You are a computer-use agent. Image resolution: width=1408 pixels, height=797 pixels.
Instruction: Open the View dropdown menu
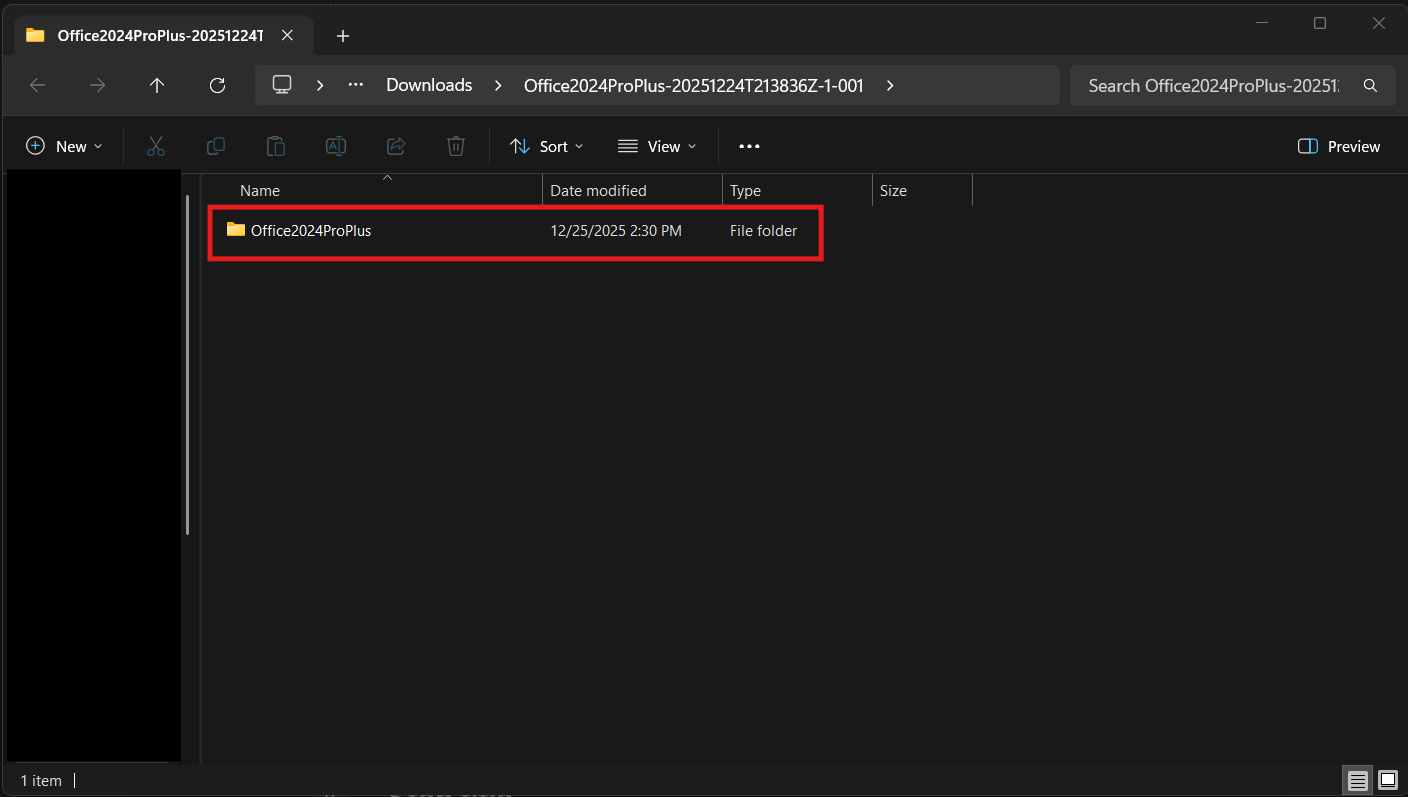tap(657, 146)
